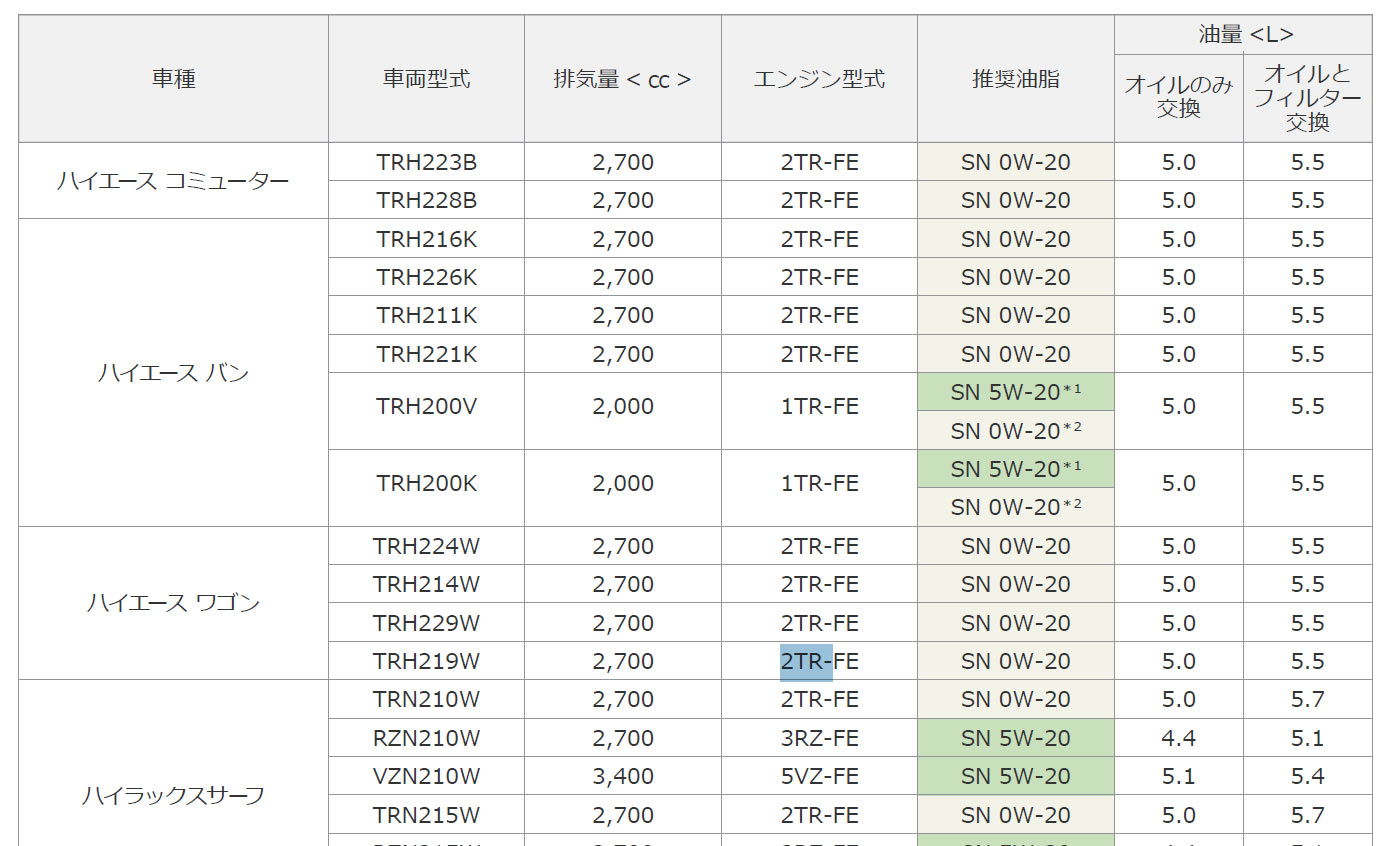
Task: Select the ハイエース バン vehicle cell
Action: tap(174, 373)
